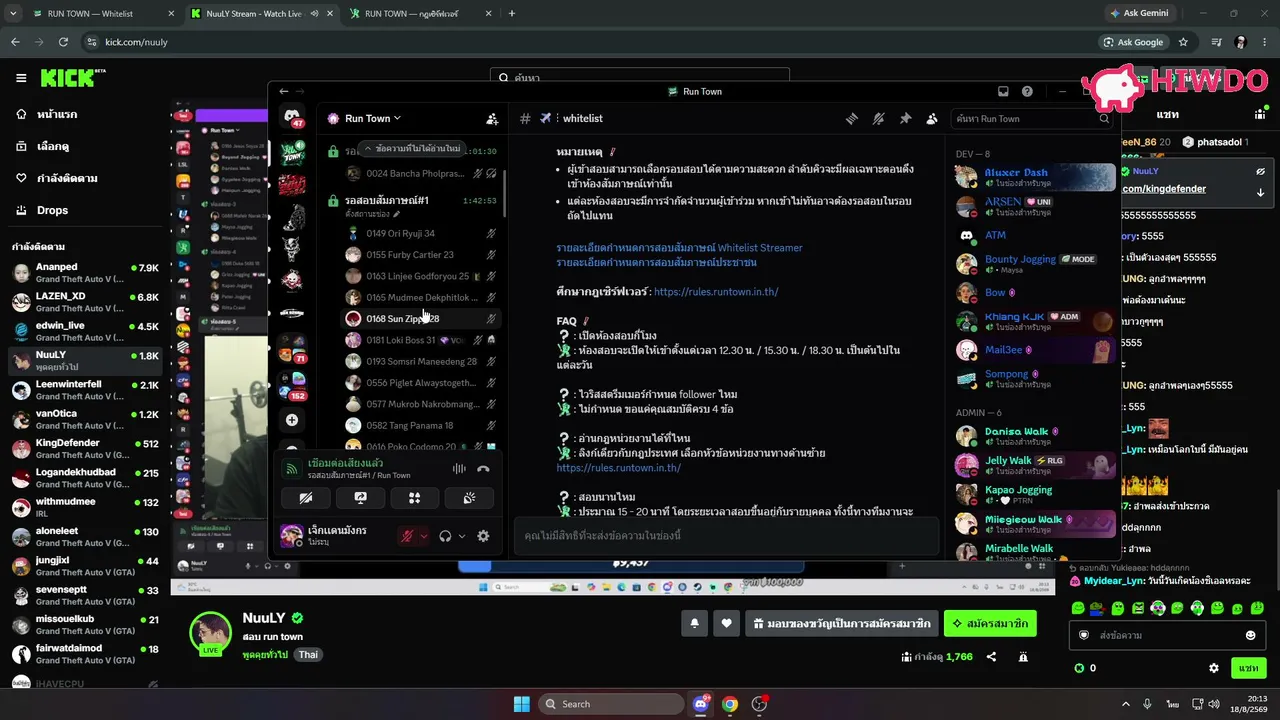Select voice user 0193 Somsri Maneedeng 28

421,361
